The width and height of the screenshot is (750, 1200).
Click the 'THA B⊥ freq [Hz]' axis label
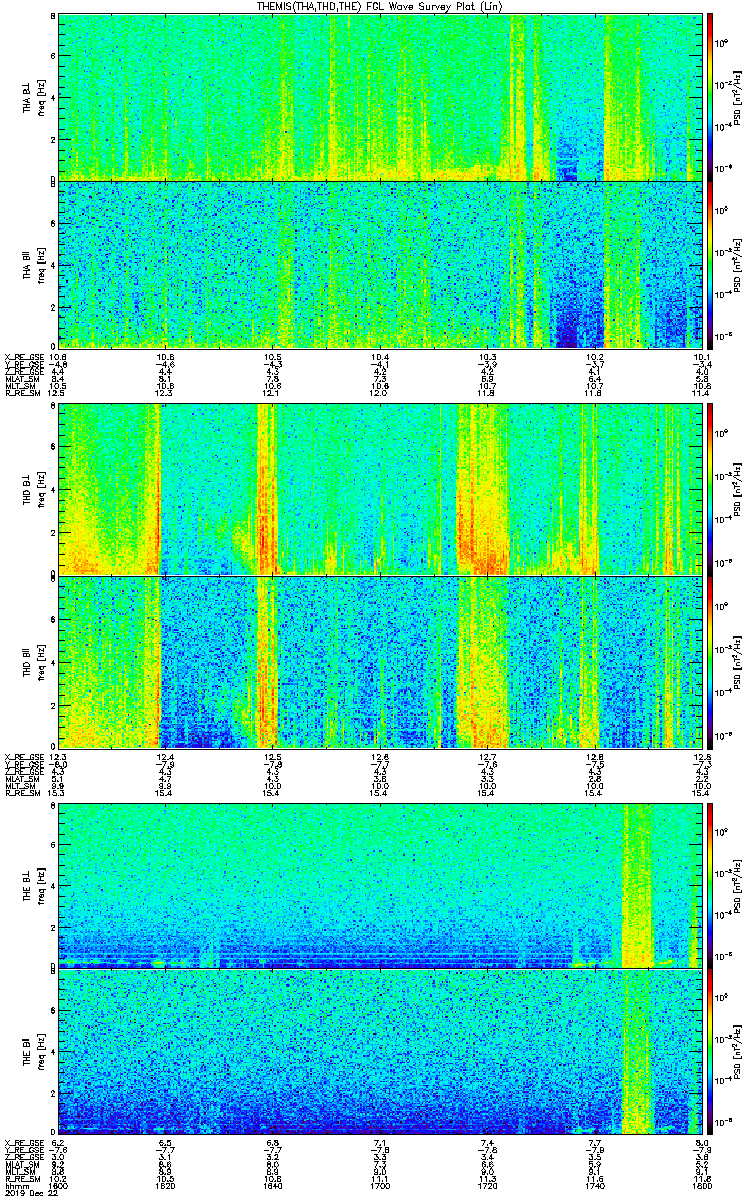(33, 96)
